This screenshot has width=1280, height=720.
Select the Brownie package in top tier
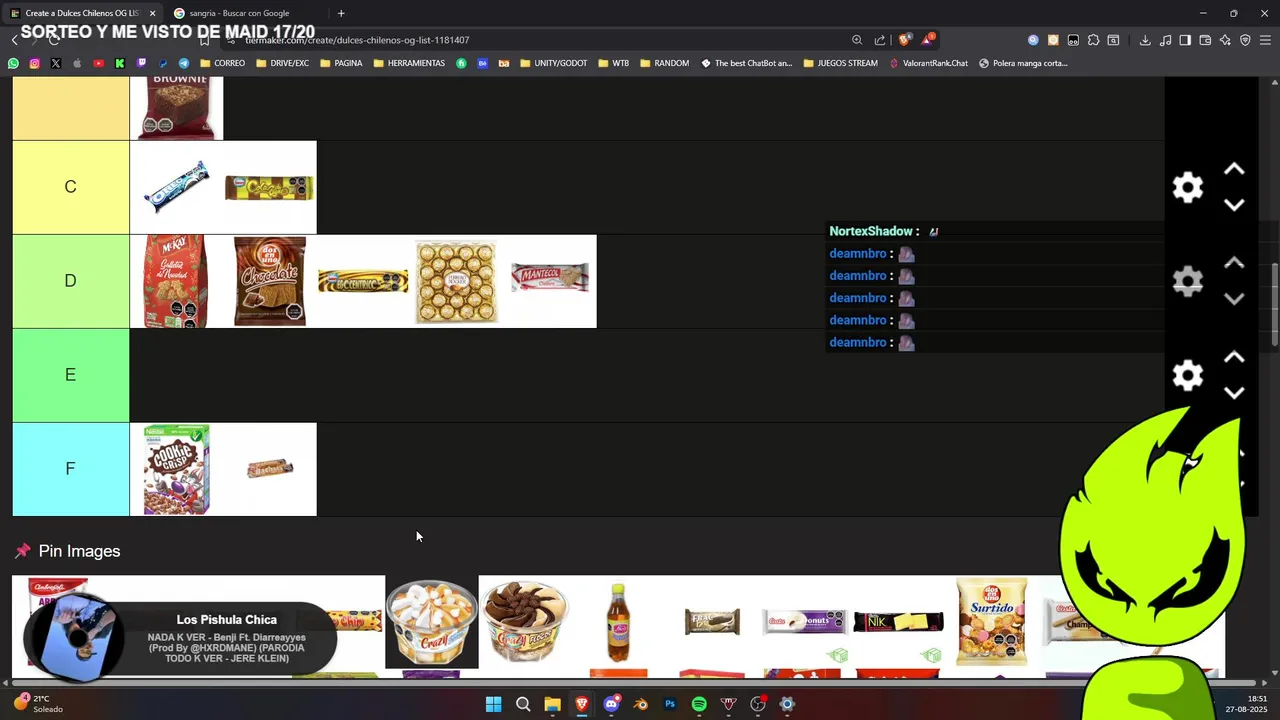tap(176, 108)
